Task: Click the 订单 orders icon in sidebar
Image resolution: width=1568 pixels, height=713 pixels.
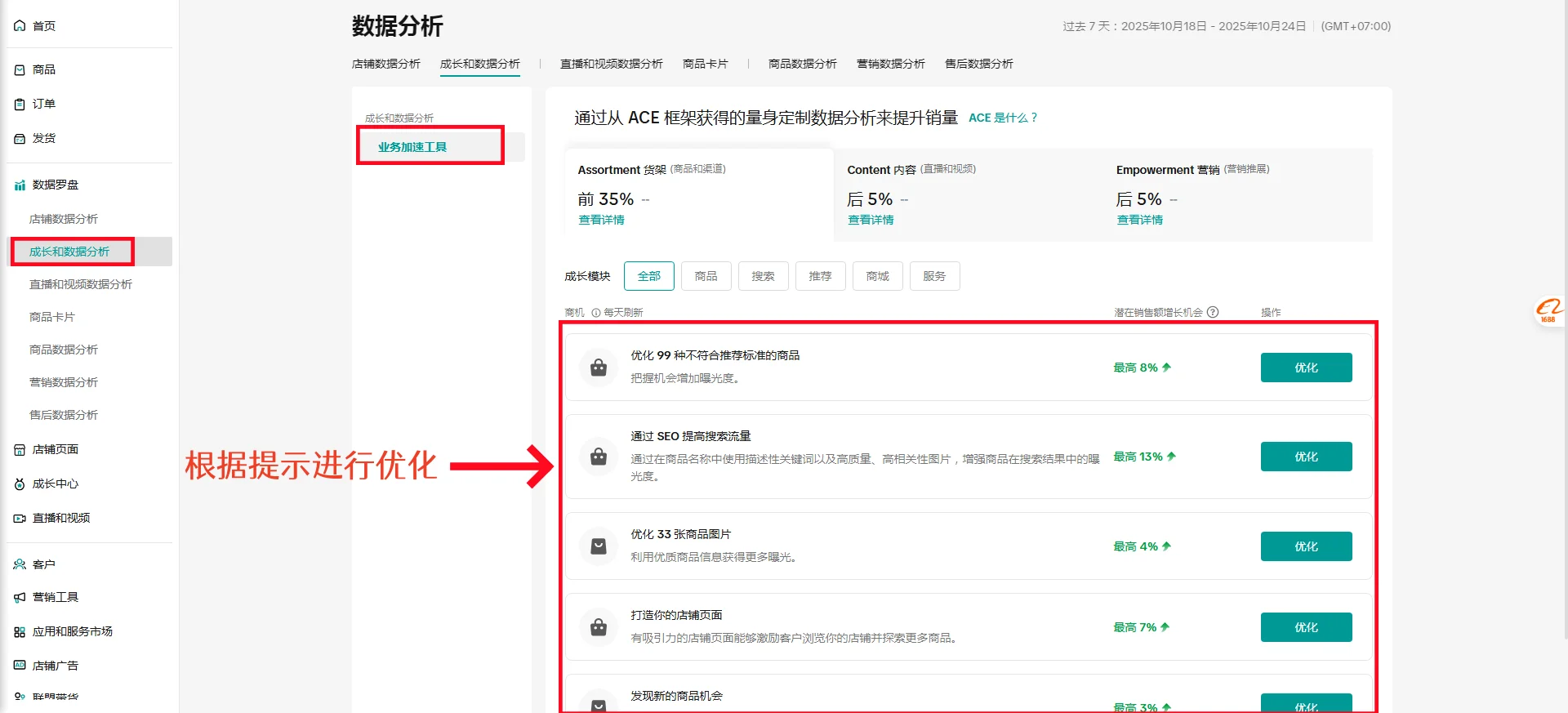Action: point(20,105)
